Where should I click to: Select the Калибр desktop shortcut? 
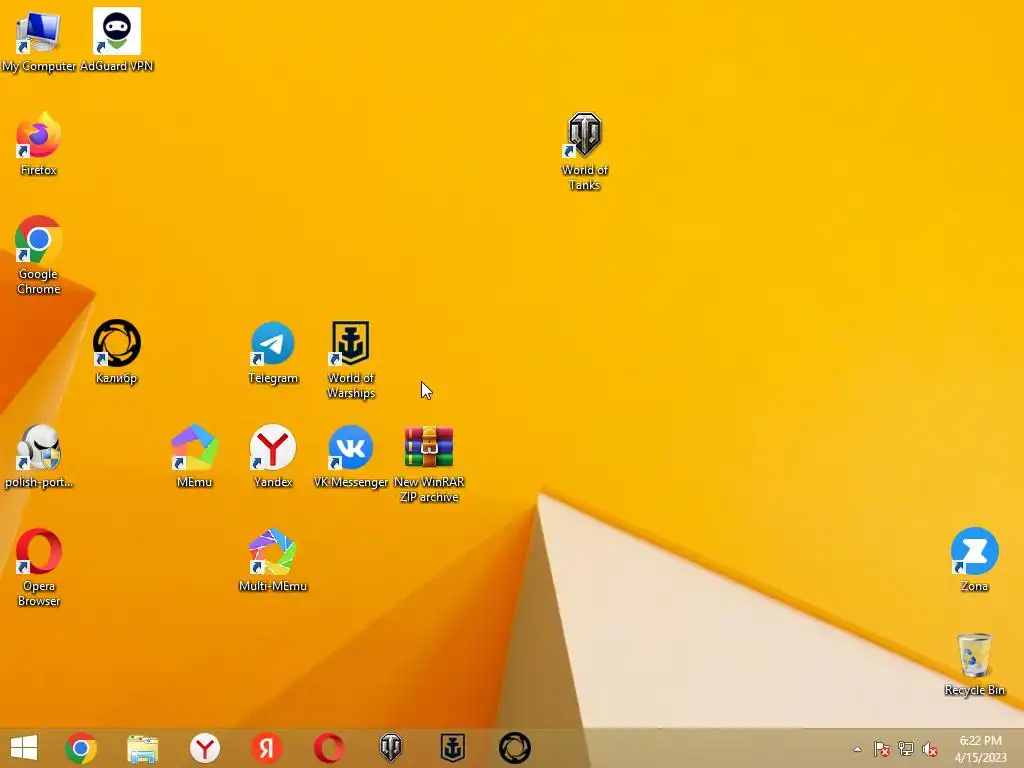[116, 352]
